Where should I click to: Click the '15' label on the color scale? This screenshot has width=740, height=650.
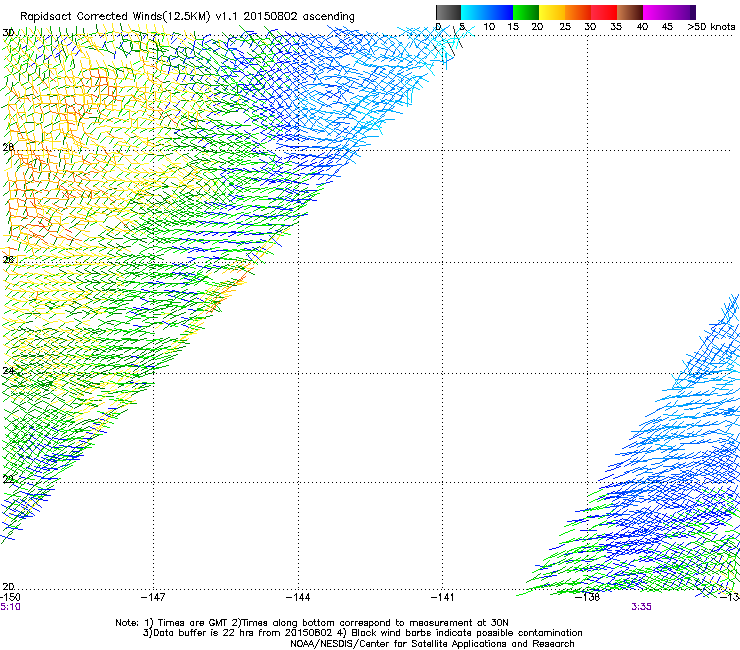(x=513, y=27)
